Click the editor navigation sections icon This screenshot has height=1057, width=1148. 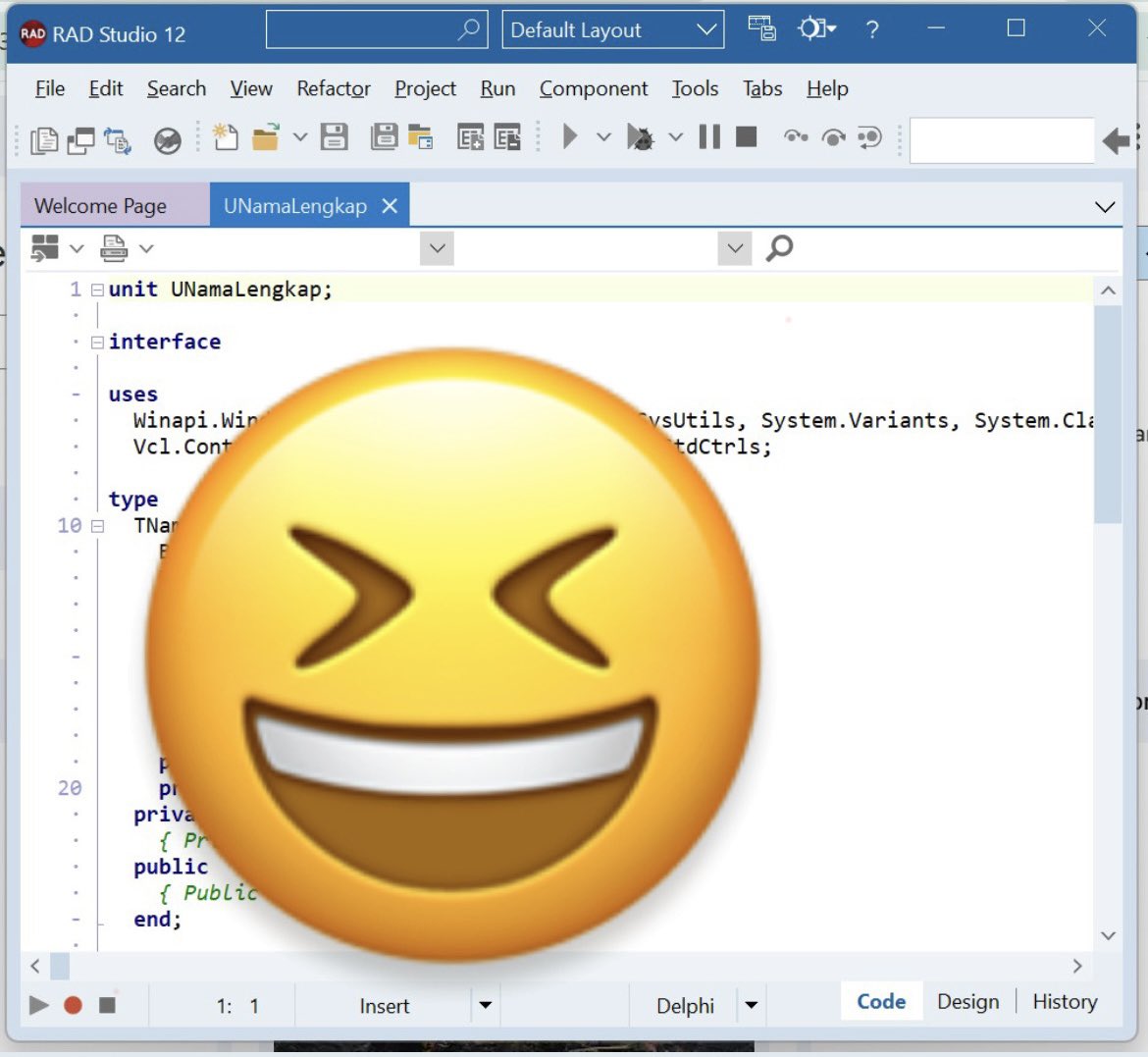coord(45,248)
